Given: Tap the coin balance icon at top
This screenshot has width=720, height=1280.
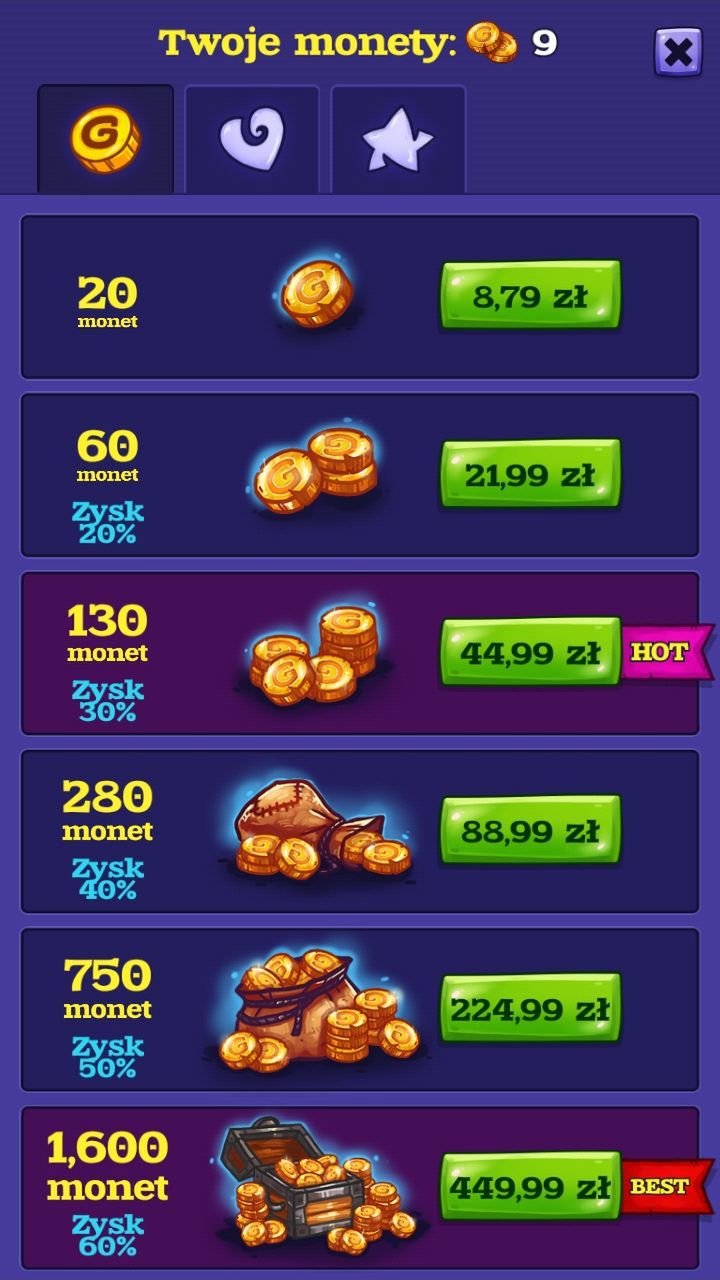Looking at the screenshot, I should pyautogui.click(x=492, y=43).
